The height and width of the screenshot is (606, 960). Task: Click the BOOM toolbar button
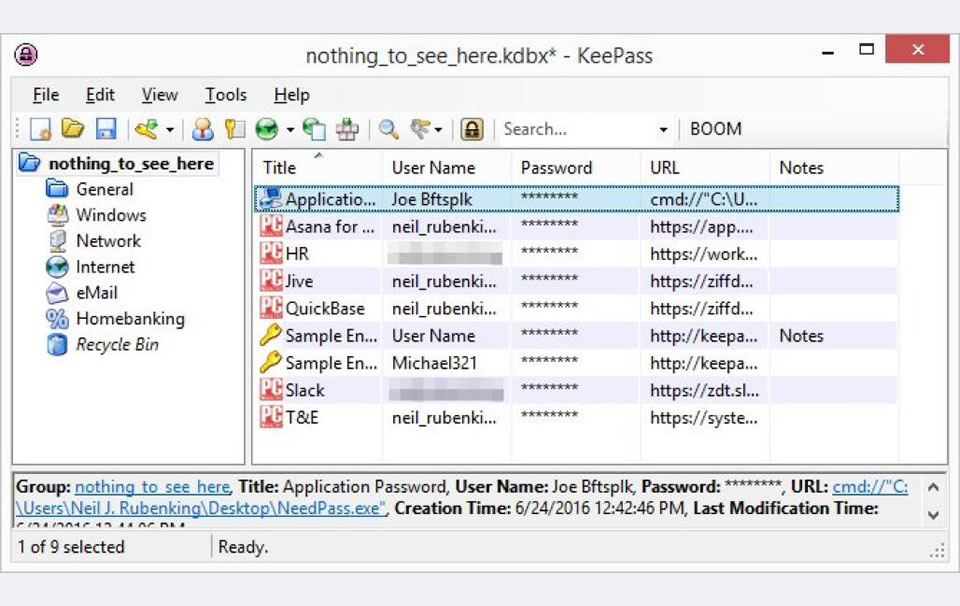716,129
